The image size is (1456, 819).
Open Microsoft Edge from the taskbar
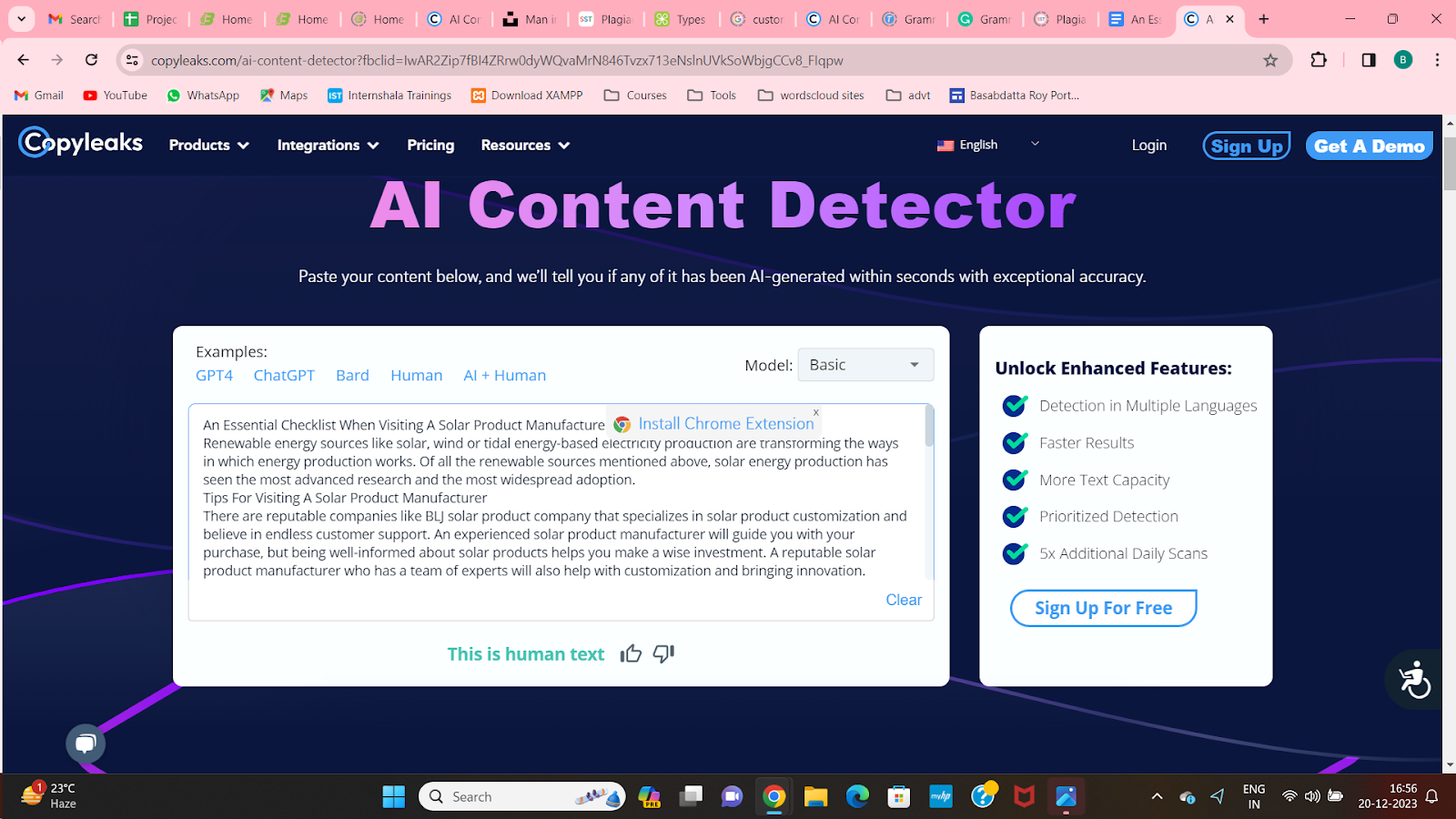pyautogui.click(x=857, y=796)
